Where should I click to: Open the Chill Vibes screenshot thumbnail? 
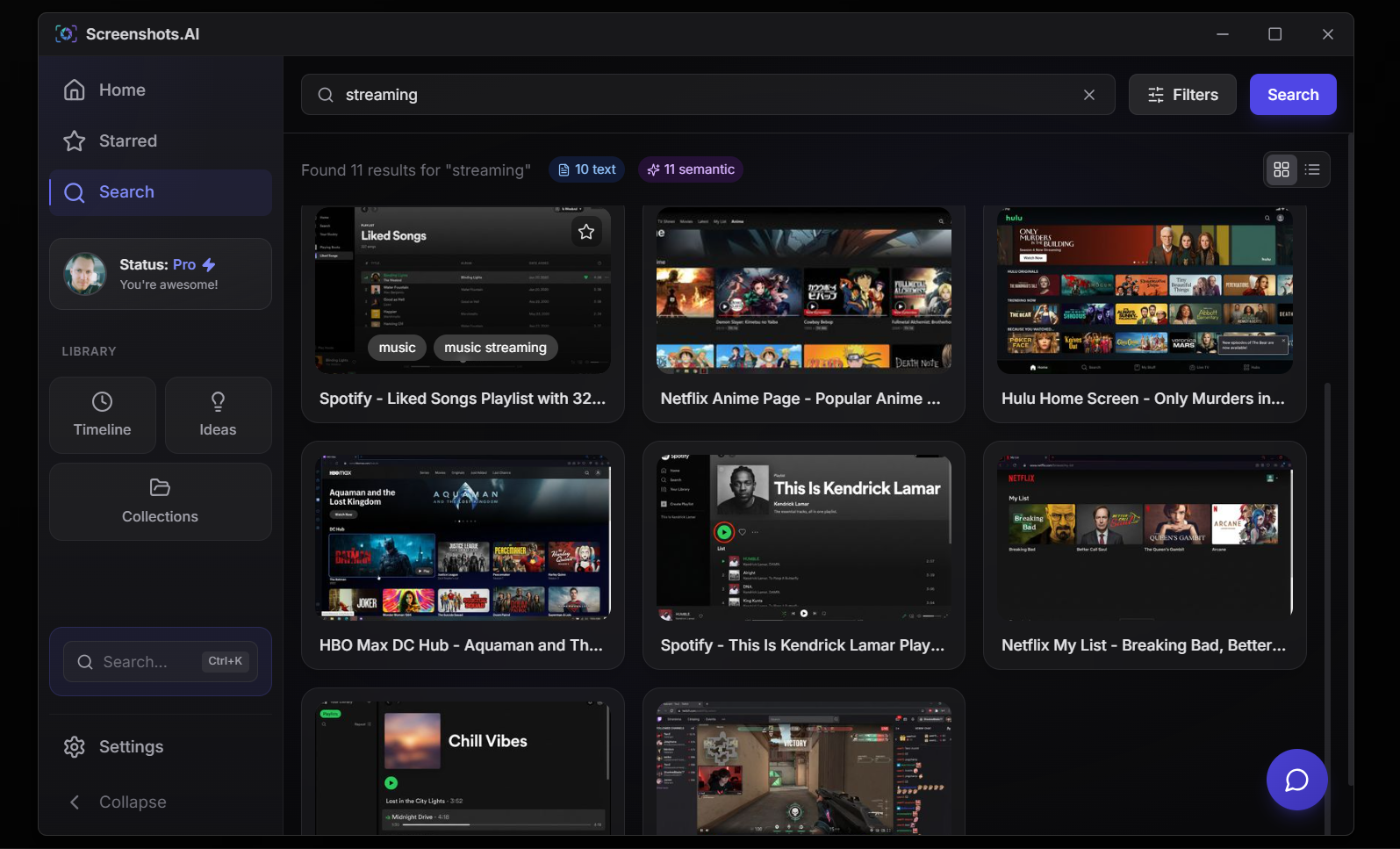pos(463,767)
